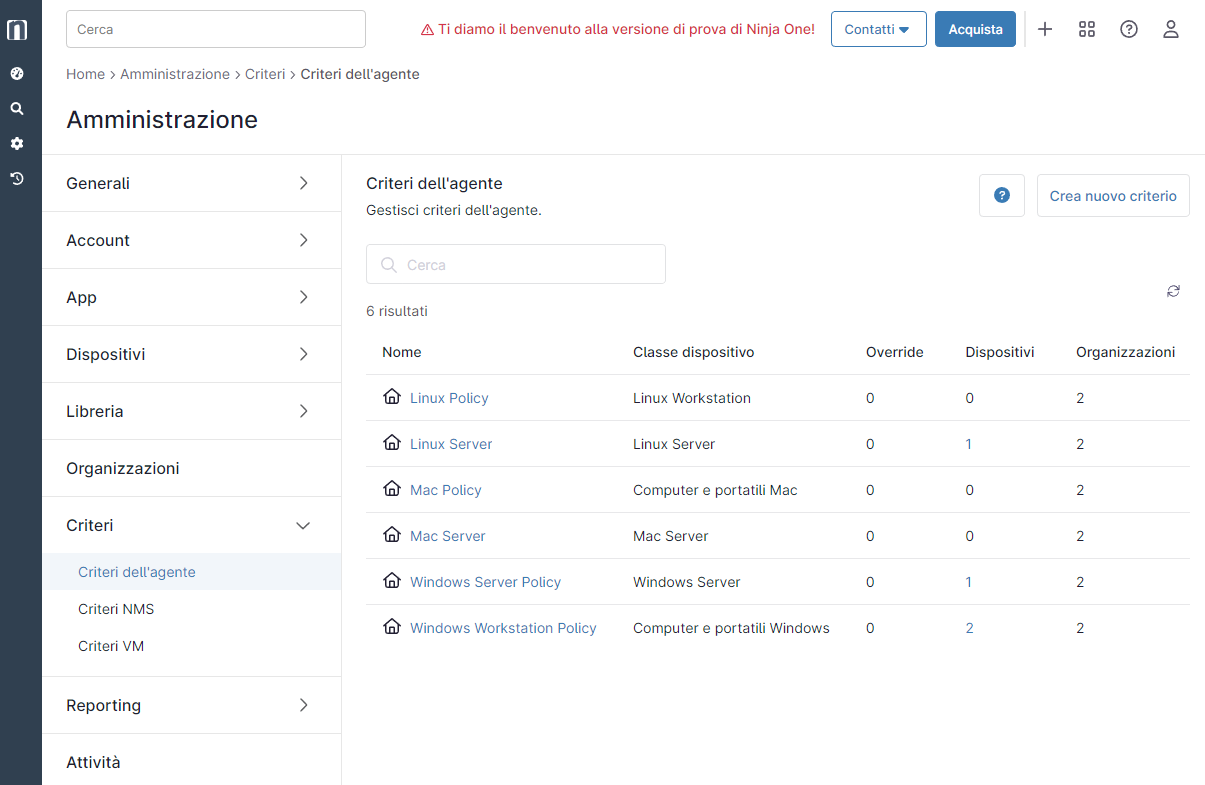
Task: Open the Windows Server Policy link
Action: (x=485, y=582)
